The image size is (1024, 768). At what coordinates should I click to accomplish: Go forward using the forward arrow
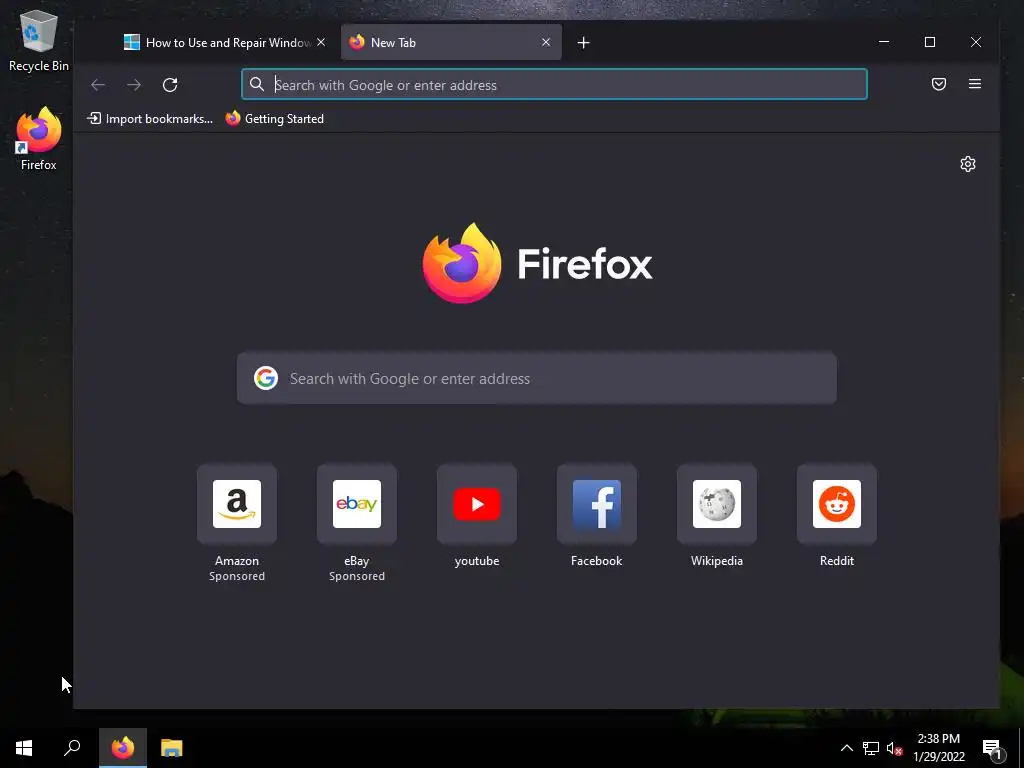click(x=134, y=85)
